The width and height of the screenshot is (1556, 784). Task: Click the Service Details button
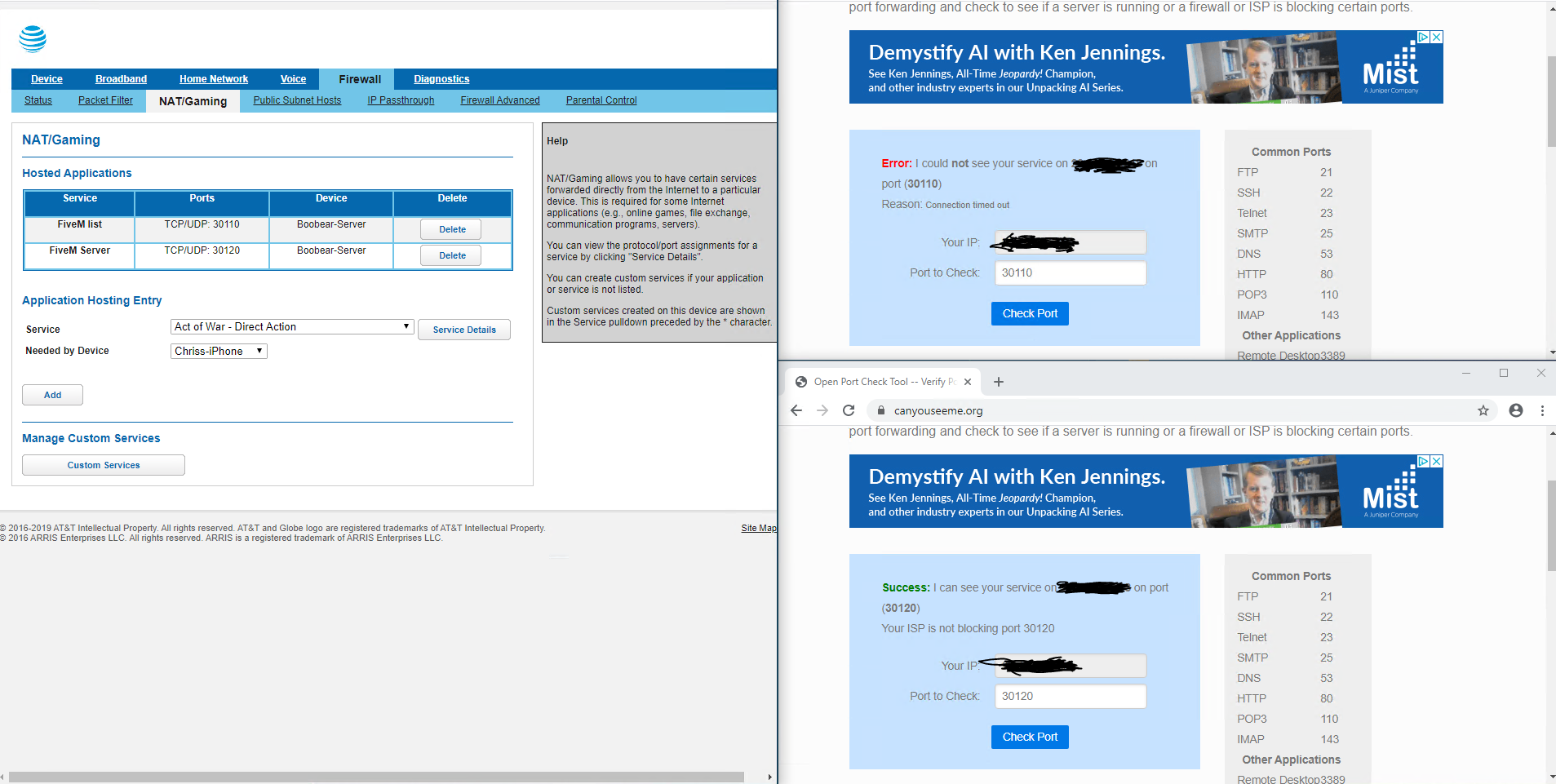(x=464, y=330)
